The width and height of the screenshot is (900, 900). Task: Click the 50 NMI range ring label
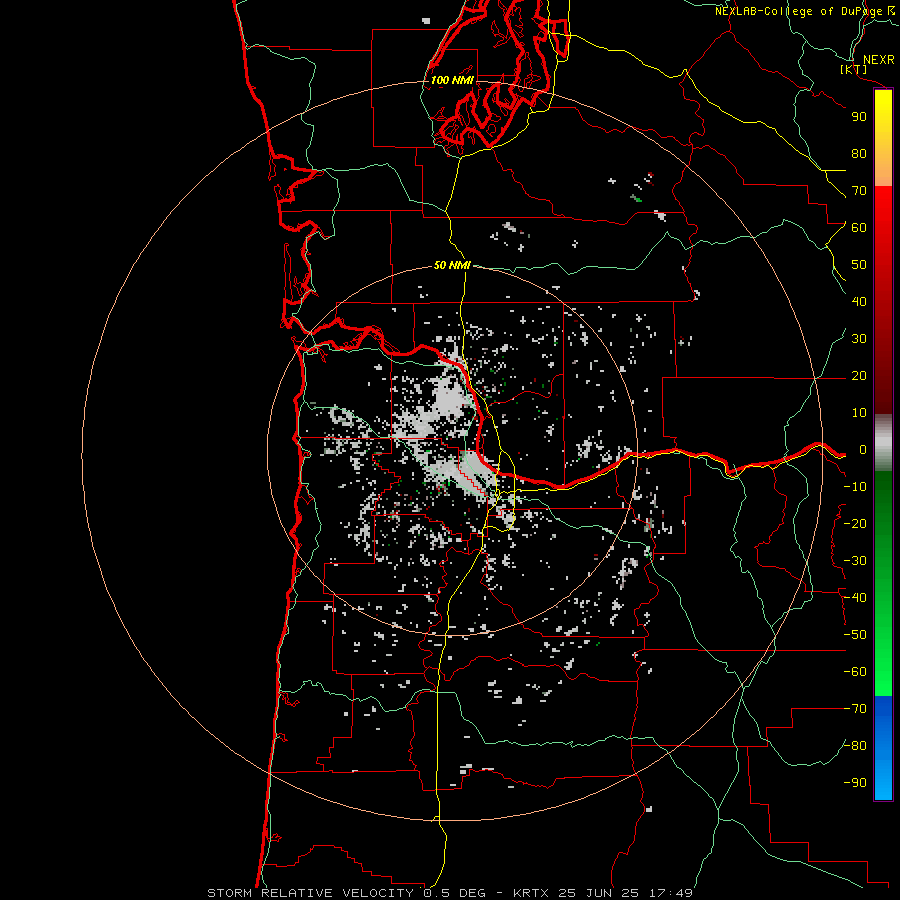click(452, 265)
